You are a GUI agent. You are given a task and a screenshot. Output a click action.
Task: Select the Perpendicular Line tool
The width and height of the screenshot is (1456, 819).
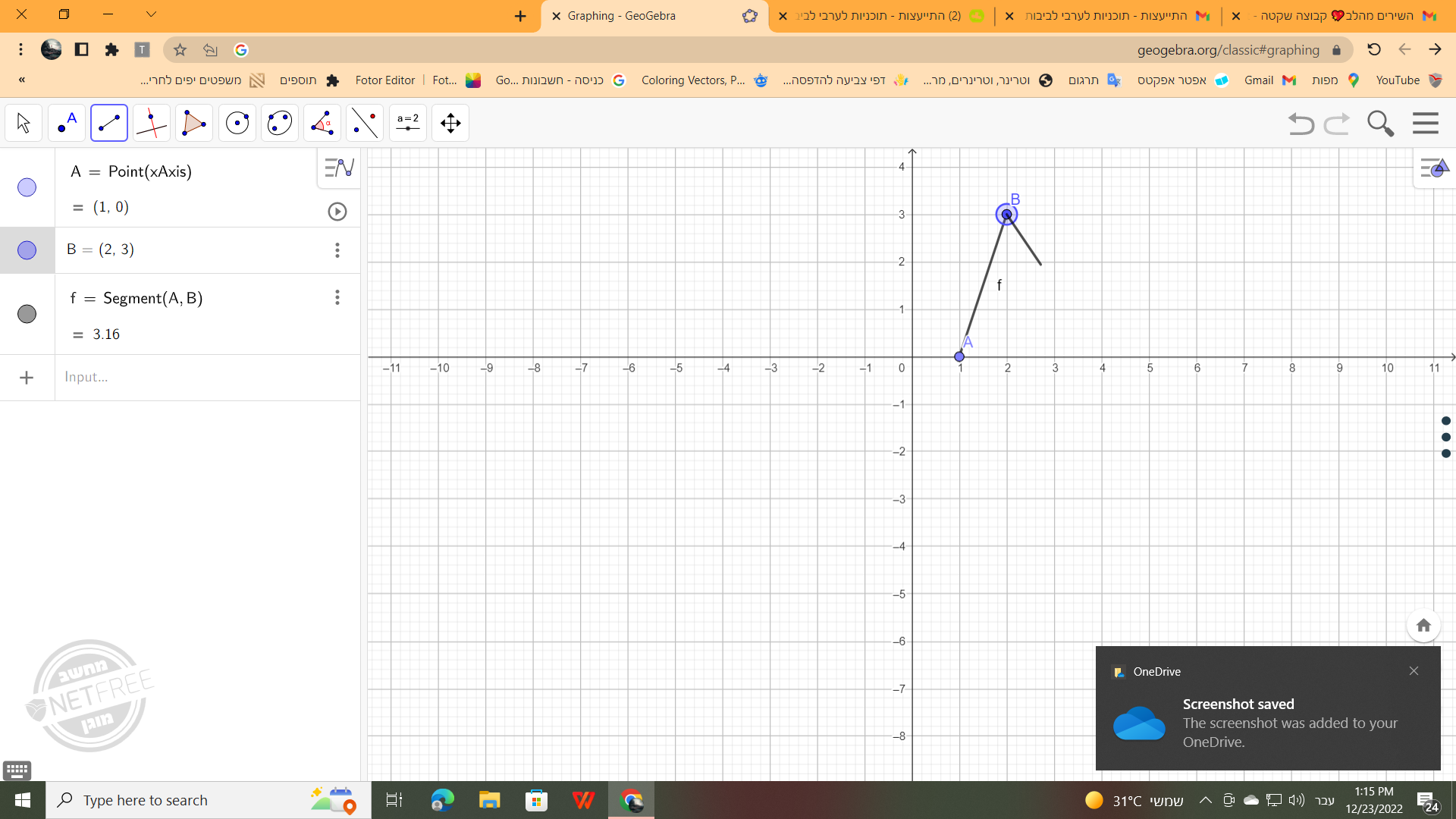(x=152, y=123)
